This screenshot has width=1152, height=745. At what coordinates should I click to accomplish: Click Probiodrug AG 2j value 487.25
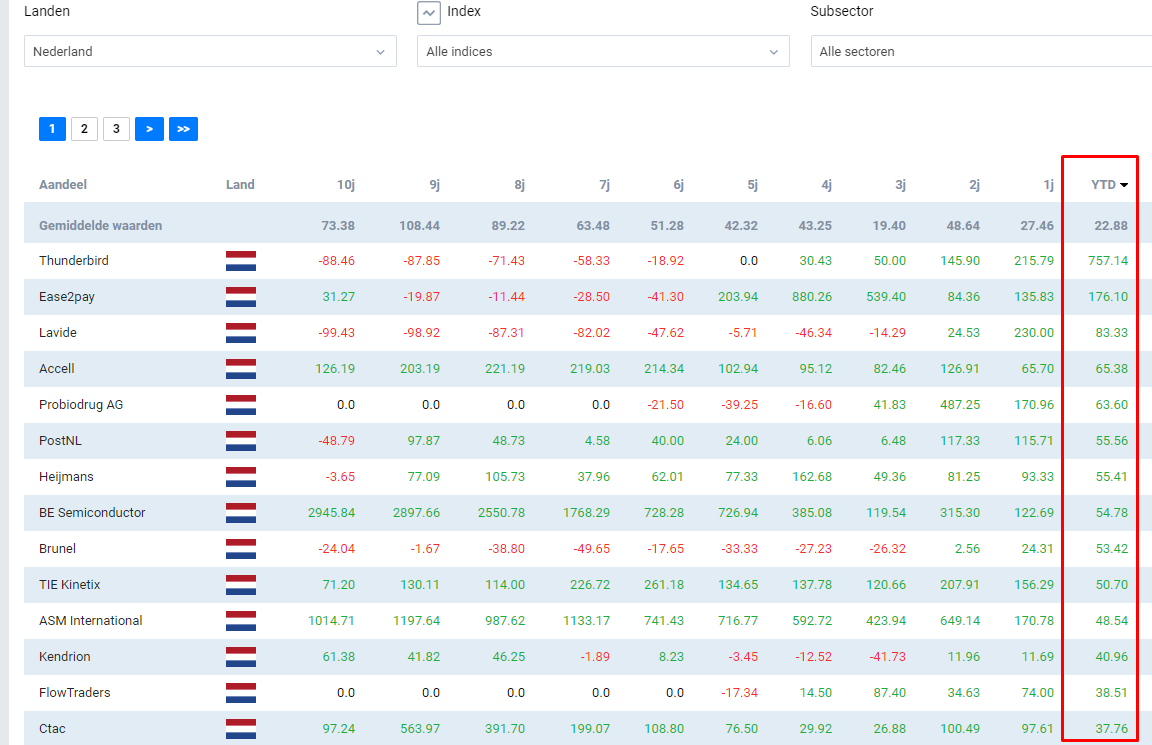(960, 405)
